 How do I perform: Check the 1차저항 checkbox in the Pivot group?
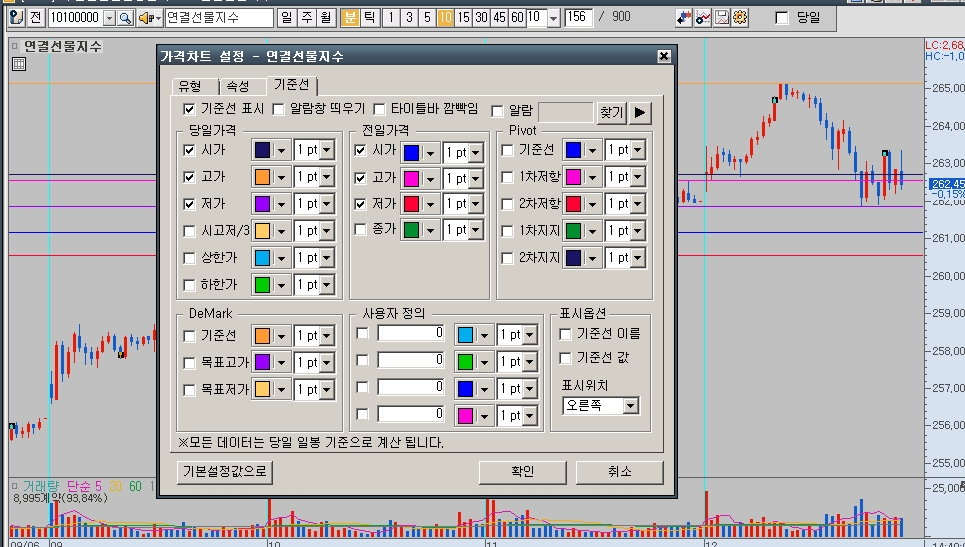pos(508,177)
